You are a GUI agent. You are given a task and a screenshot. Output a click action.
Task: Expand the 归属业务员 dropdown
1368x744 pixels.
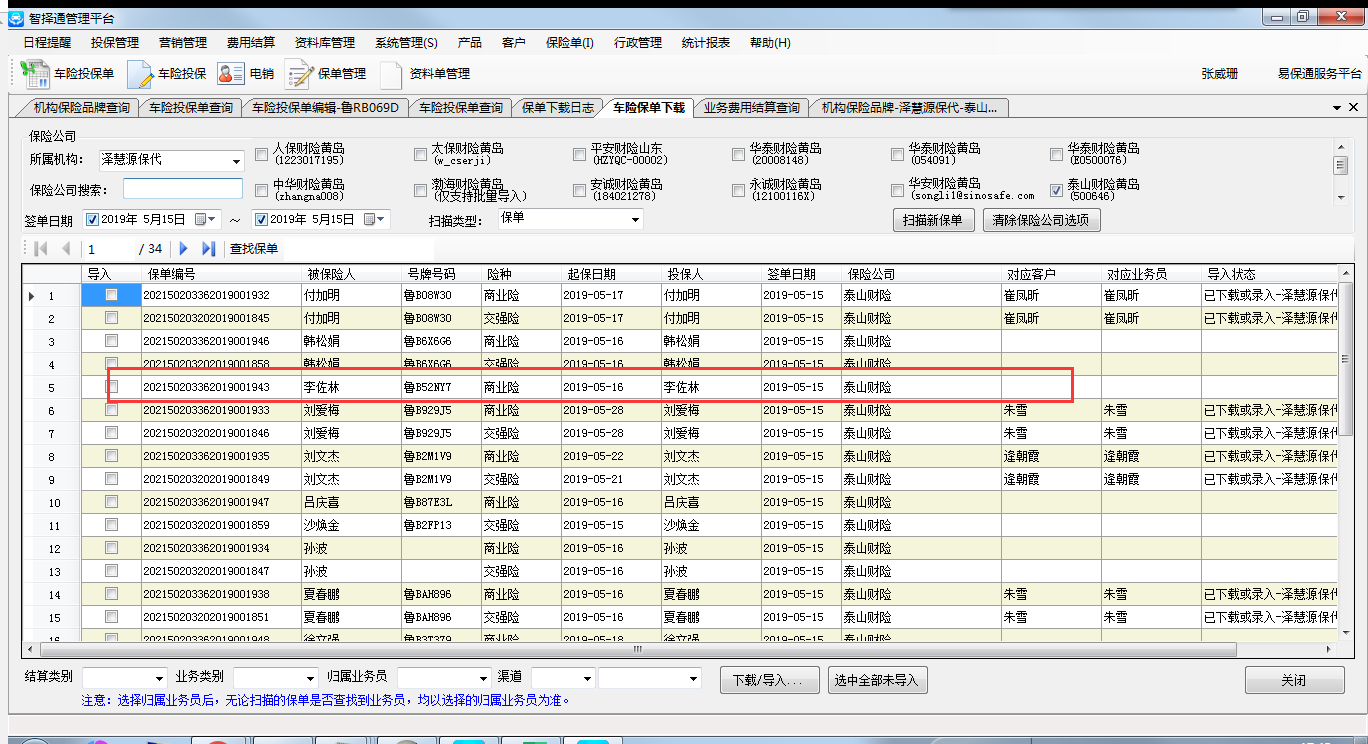pyautogui.click(x=484, y=679)
